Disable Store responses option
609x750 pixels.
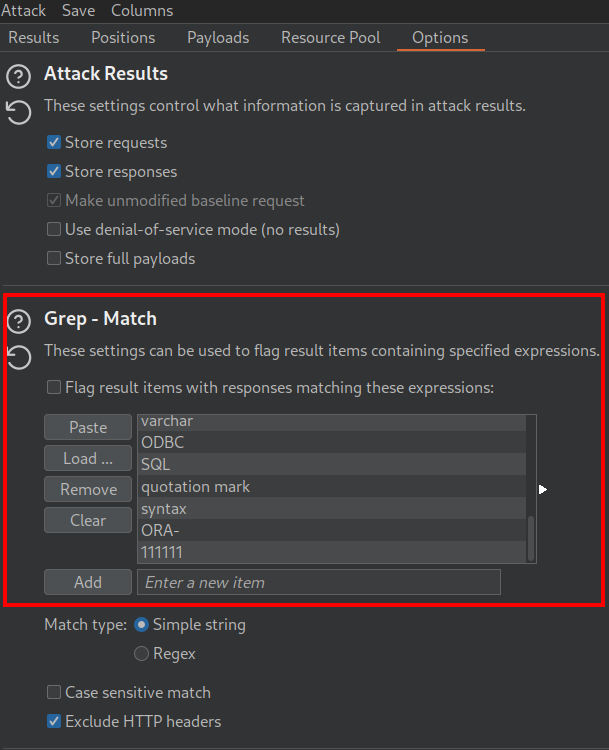pos(54,172)
